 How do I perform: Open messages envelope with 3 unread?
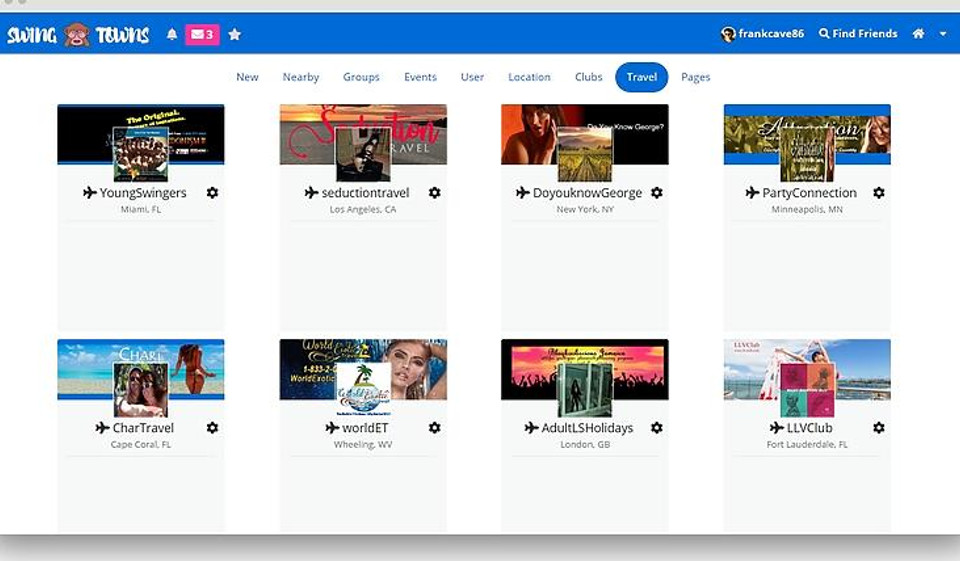[x=202, y=34]
